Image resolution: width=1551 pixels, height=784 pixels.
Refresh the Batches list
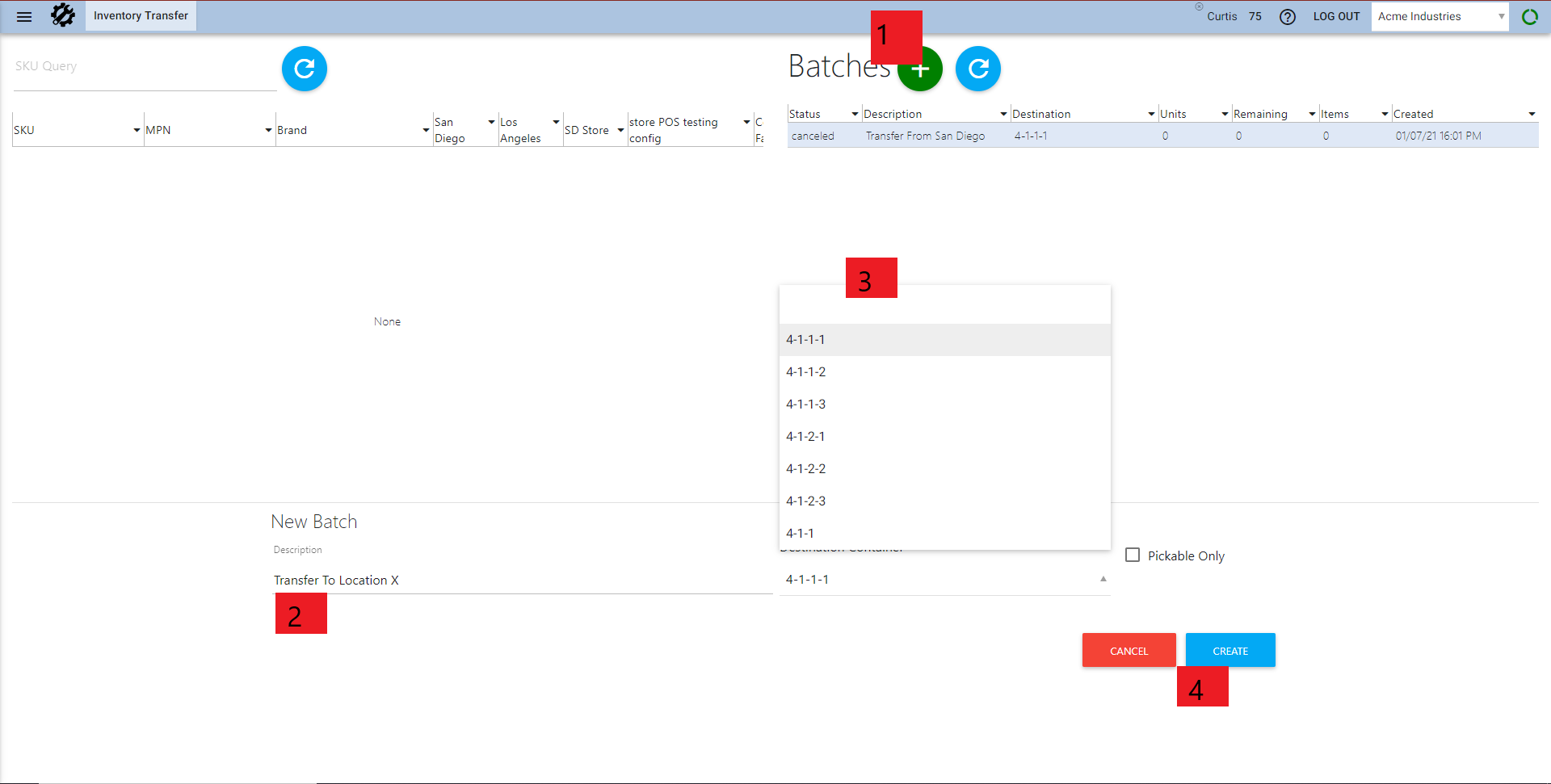978,69
